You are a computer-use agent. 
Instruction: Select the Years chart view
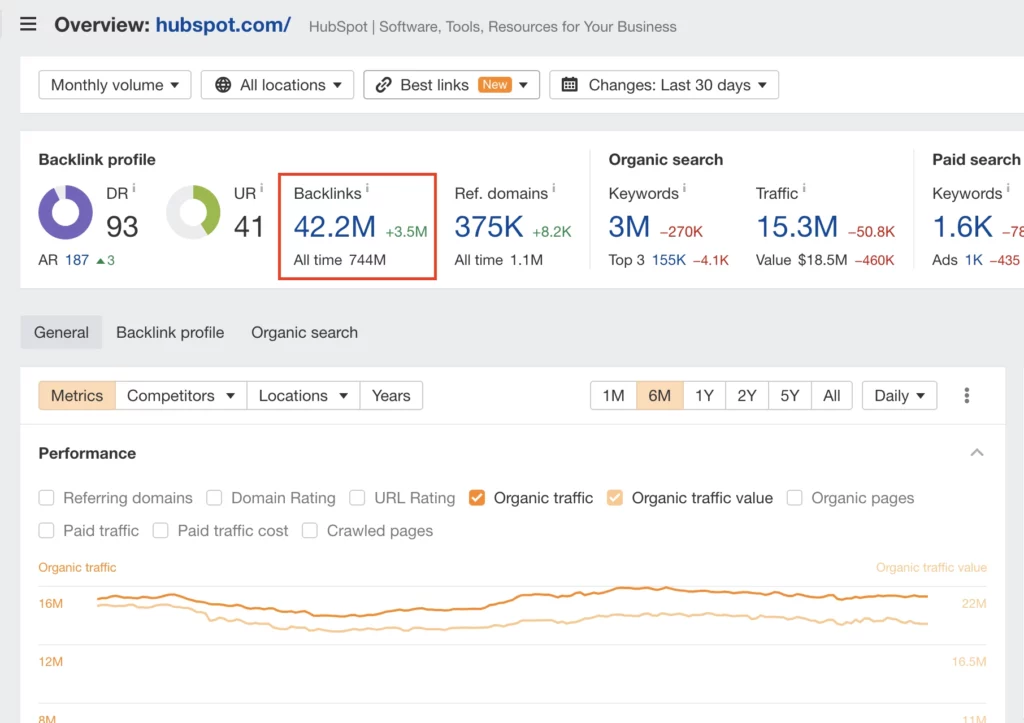pos(391,396)
